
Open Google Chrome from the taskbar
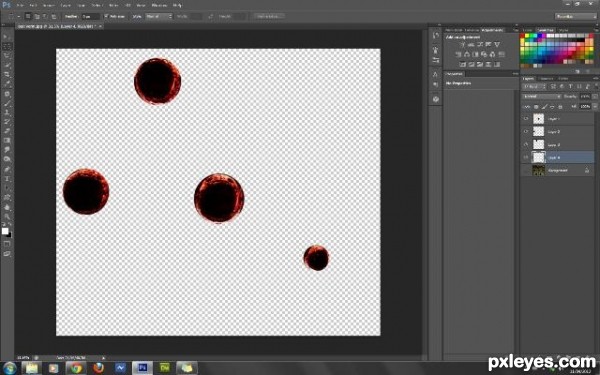pos(76,368)
